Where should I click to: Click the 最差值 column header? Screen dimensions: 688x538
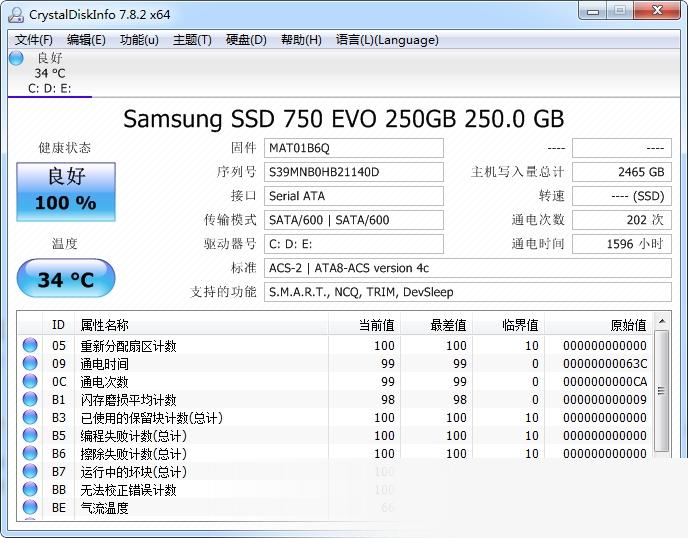(436, 325)
